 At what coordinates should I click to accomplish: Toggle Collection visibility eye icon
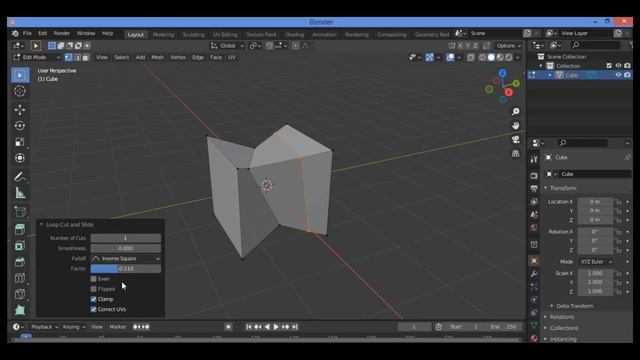(618, 66)
